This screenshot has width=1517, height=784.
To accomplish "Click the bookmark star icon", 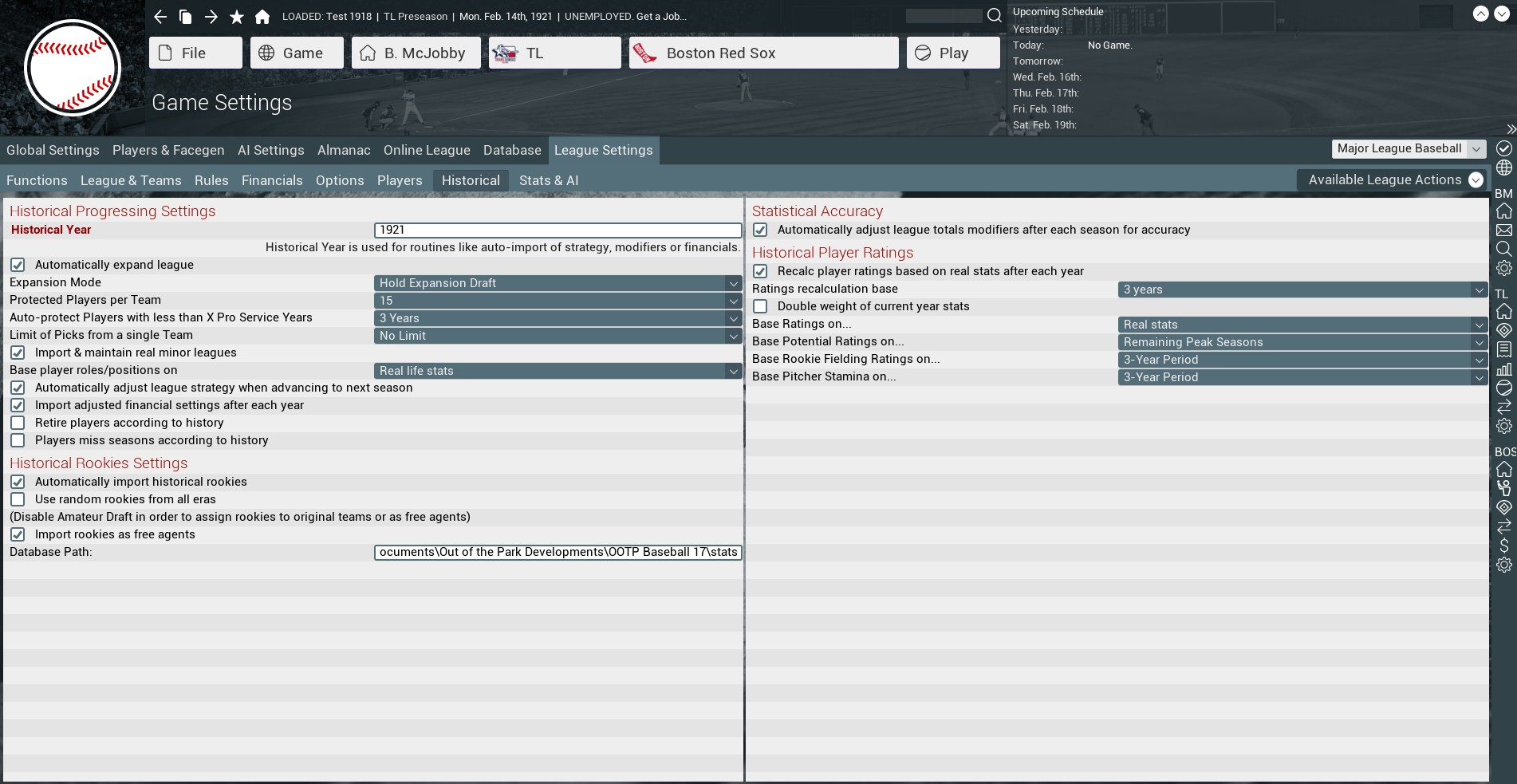I will click(x=237, y=17).
